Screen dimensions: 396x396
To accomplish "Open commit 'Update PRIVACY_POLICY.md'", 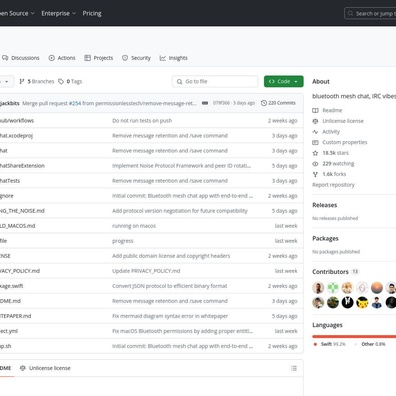I will (x=146, y=271).
